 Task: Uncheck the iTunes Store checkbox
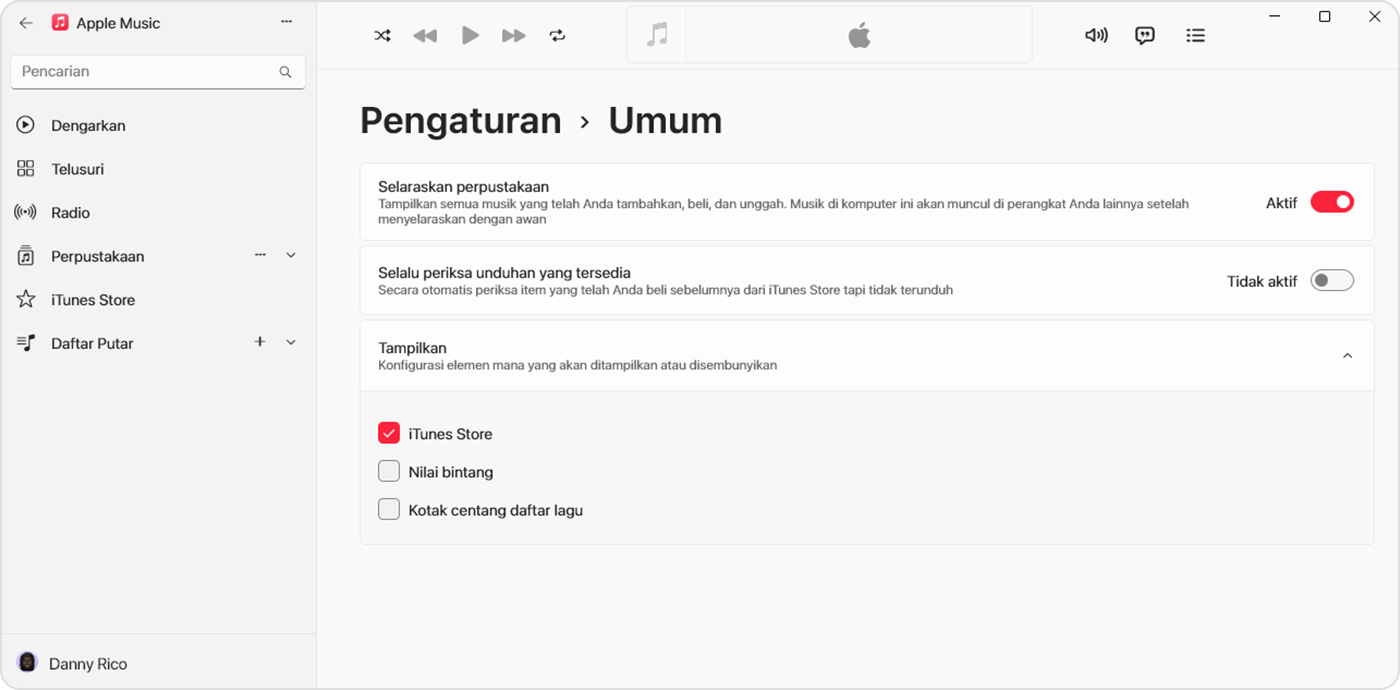pyautogui.click(x=389, y=433)
